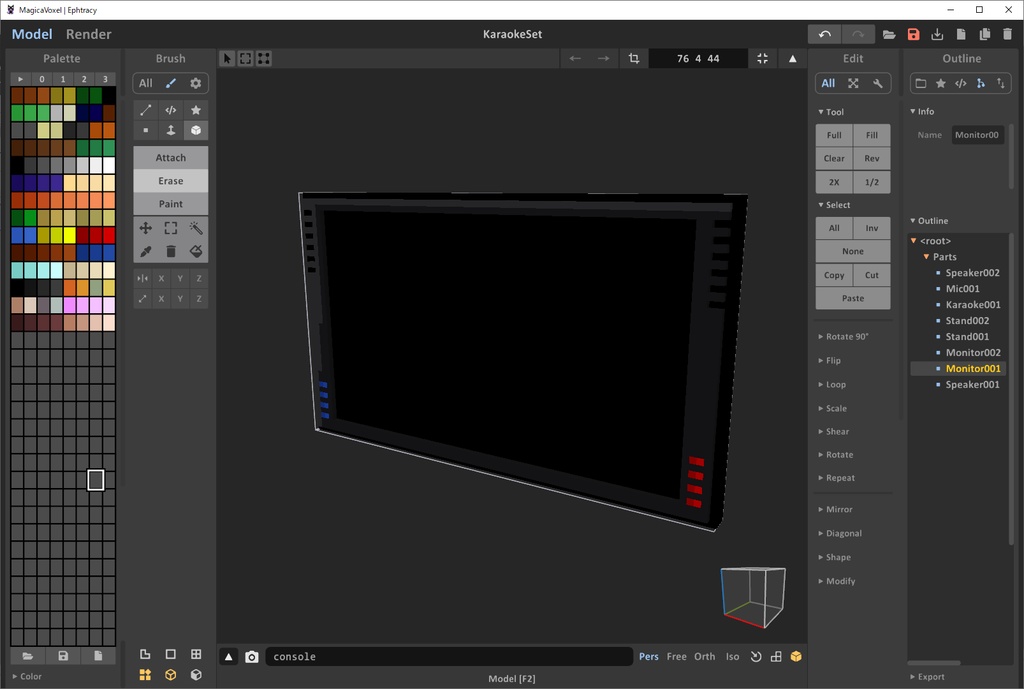The height and width of the screenshot is (689, 1024).
Task: Click the Clear button
Action: (x=834, y=158)
